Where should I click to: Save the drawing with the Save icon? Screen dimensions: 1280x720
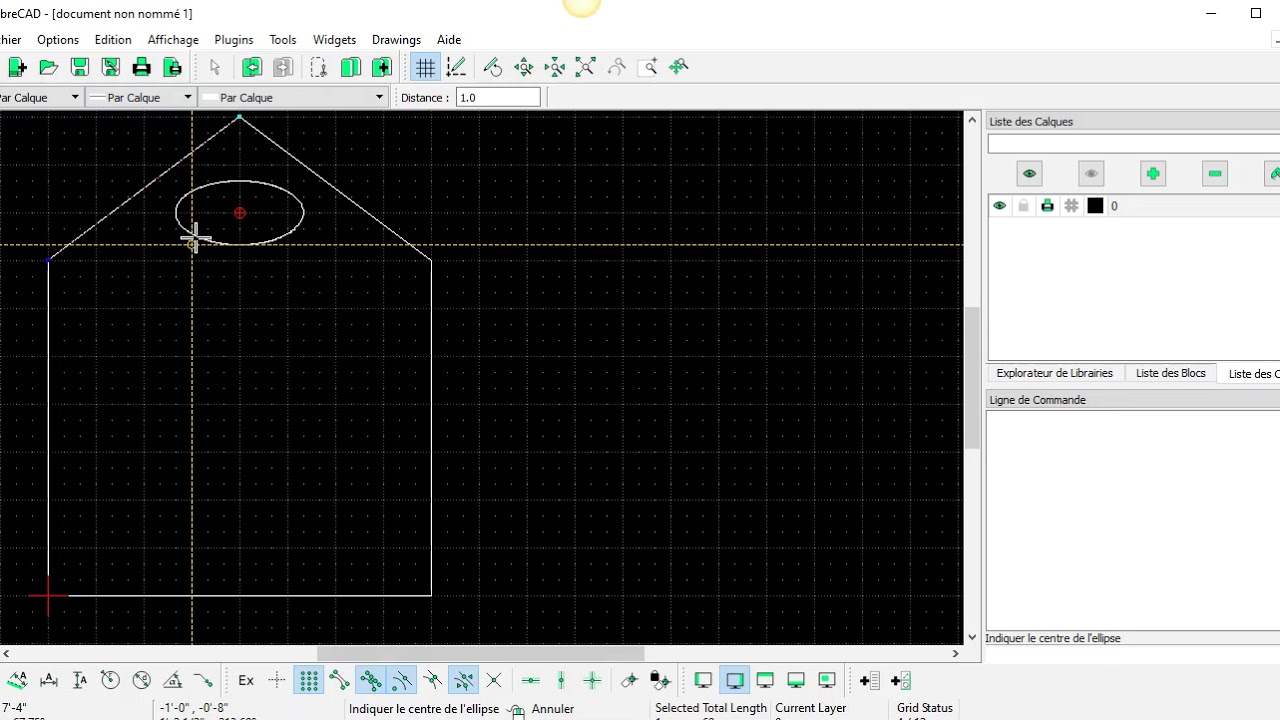80,67
